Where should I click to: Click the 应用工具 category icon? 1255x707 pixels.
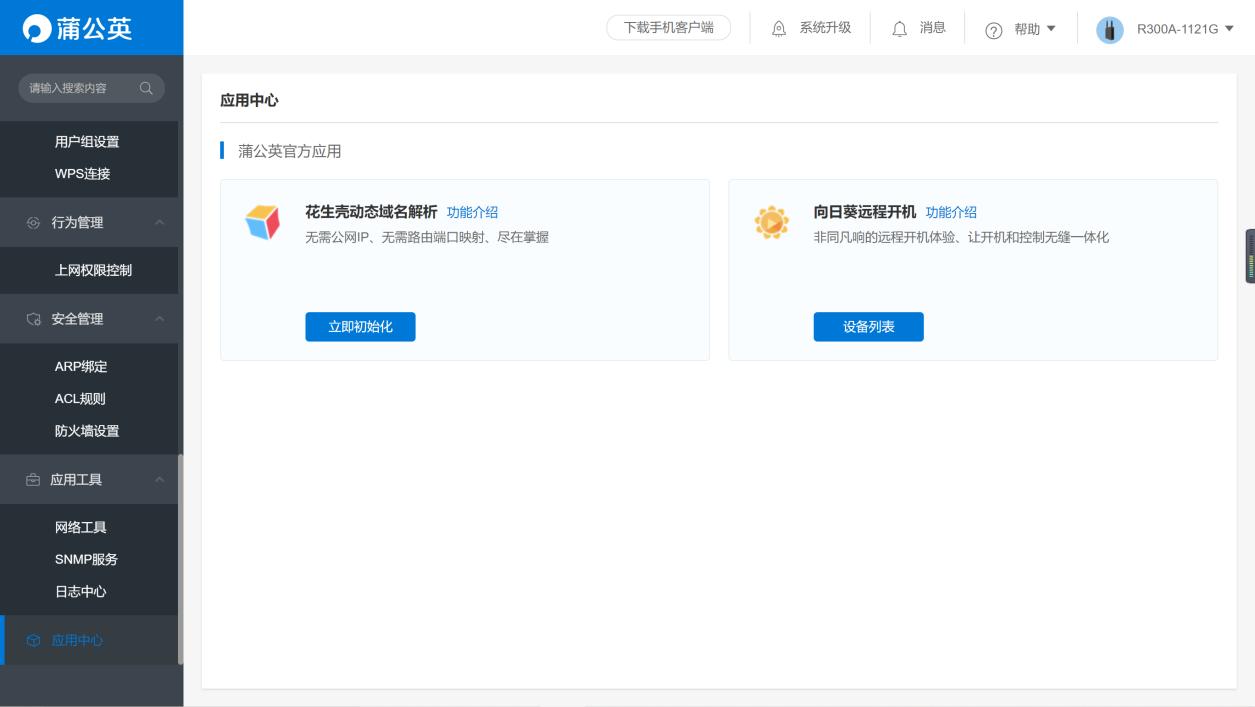point(33,479)
